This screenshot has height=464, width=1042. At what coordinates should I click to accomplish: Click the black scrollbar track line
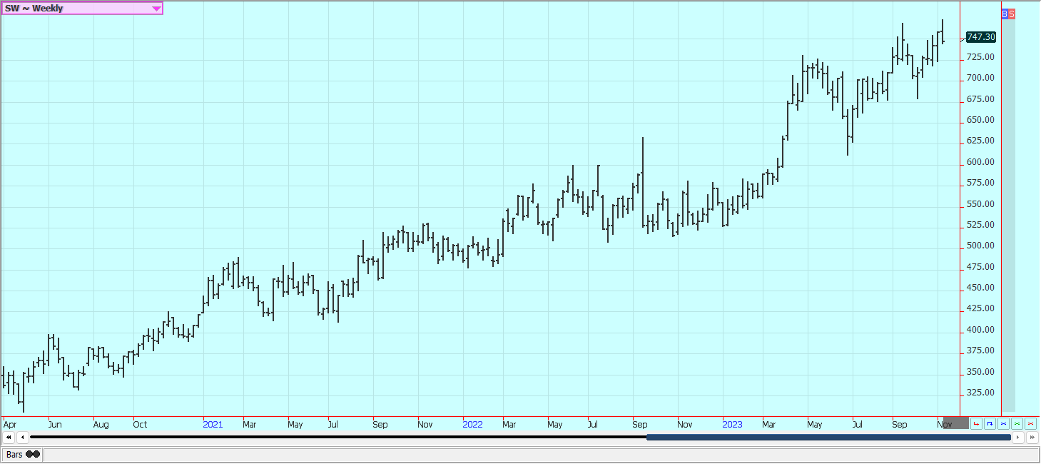[338, 437]
